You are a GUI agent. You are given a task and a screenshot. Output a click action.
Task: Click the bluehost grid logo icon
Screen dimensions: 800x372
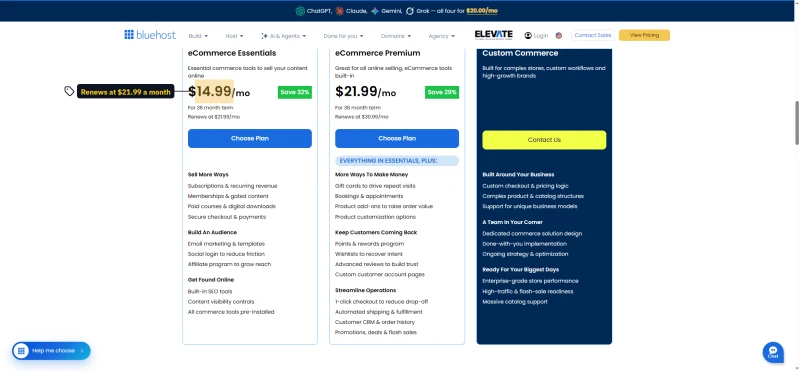[129, 35]
